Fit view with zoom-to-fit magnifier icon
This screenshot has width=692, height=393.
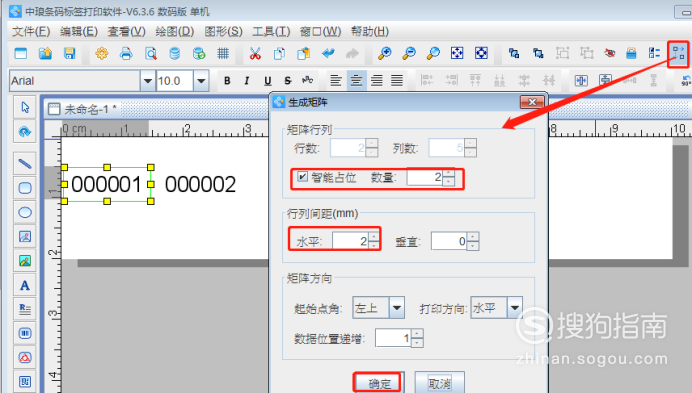point(433,53)
